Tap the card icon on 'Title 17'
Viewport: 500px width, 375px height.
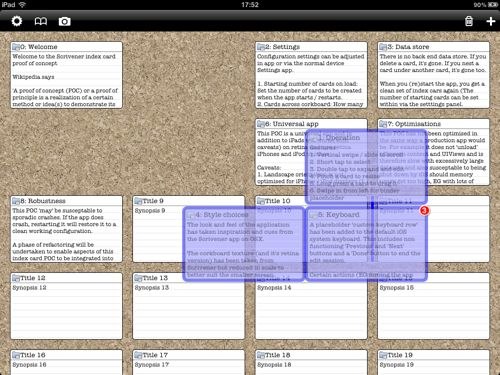pyautogui.click(x=138, y=355)
